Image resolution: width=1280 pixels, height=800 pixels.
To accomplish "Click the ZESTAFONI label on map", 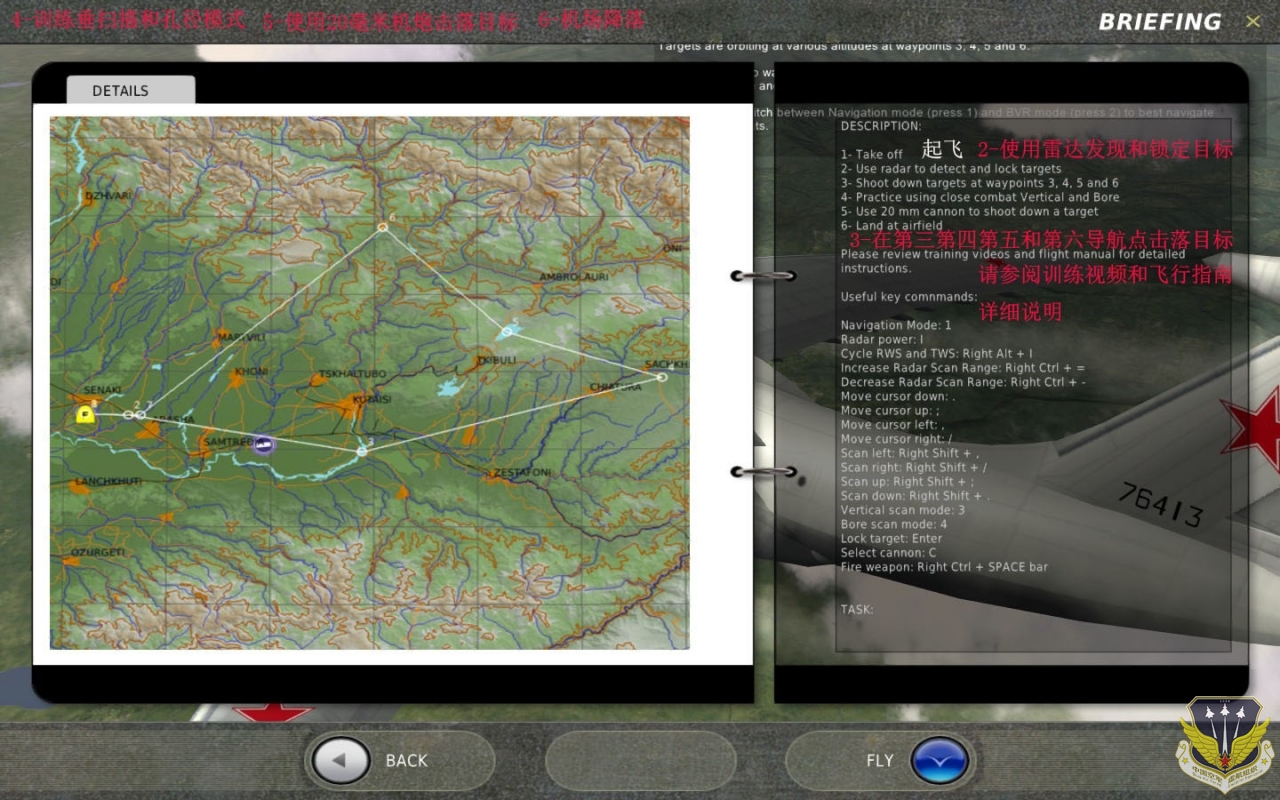I will coord(521,472).
